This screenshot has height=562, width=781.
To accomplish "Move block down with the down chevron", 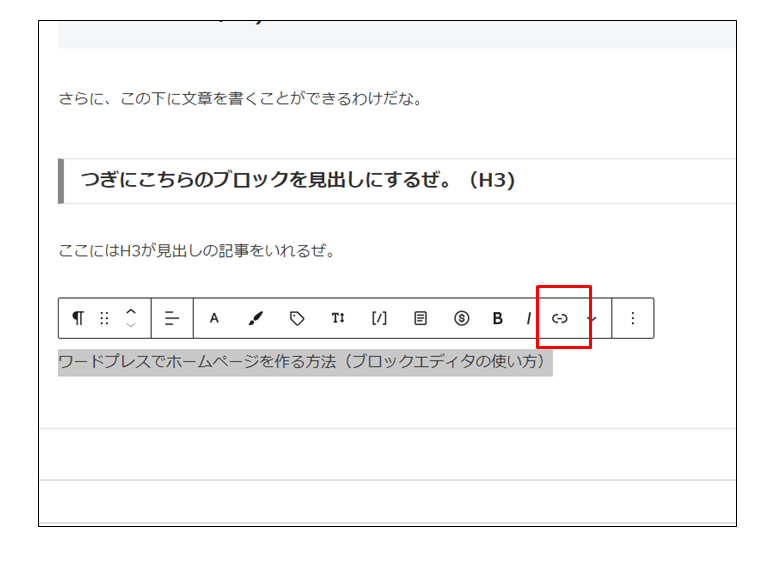I will point(131,325).
